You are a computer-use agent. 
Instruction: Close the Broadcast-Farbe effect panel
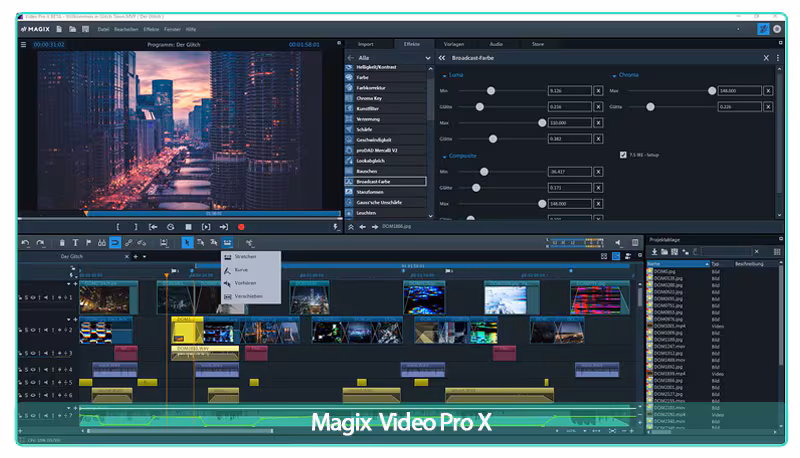766,58
